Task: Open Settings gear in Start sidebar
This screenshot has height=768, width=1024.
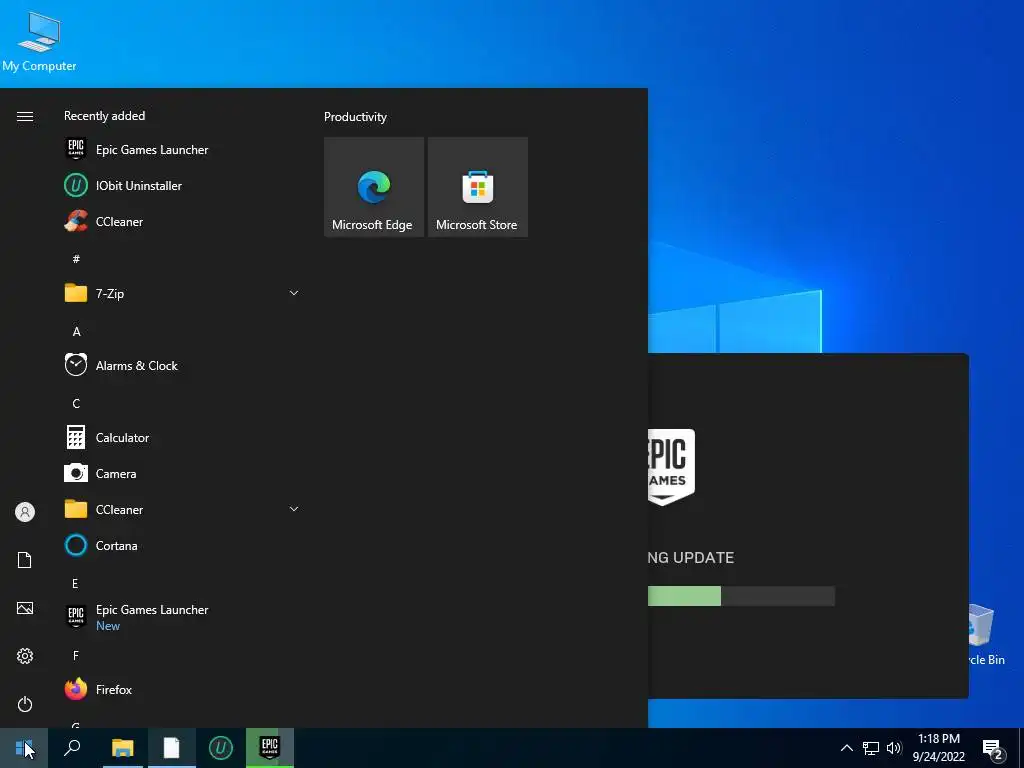Action: click(x=25, y=656)
